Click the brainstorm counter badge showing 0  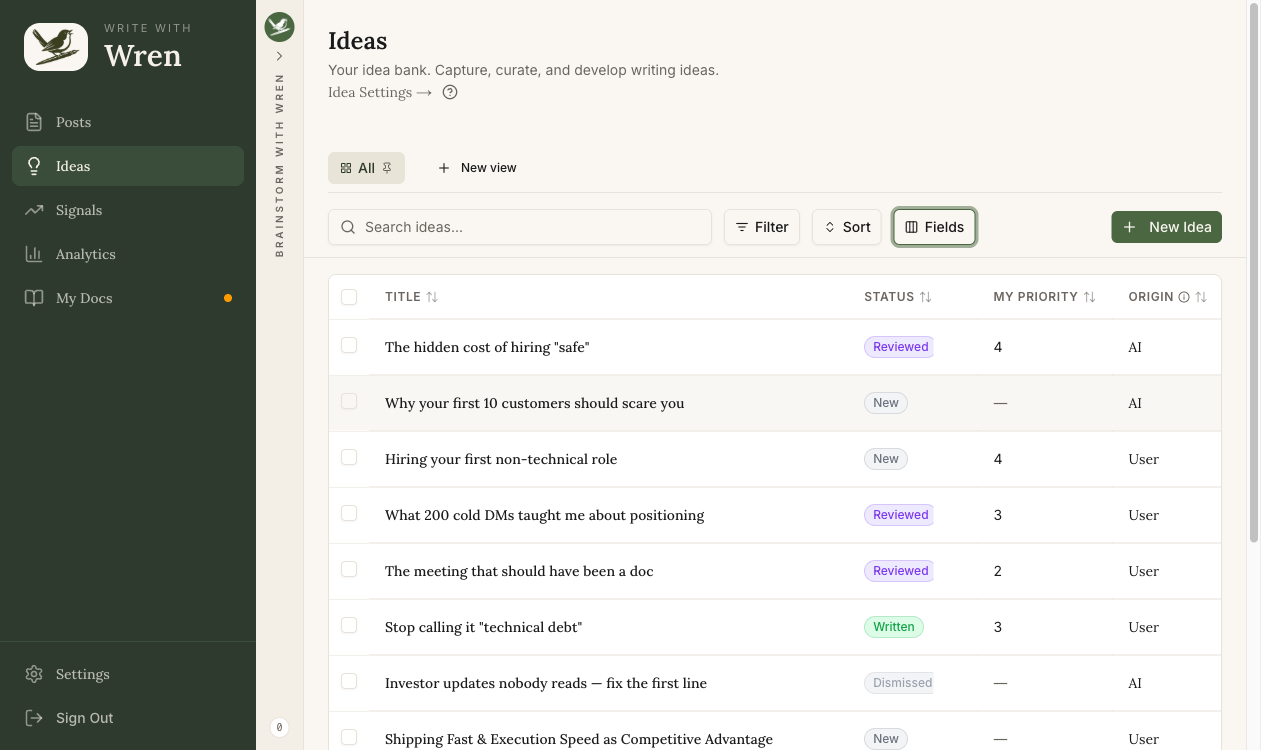tap(279, 727)
